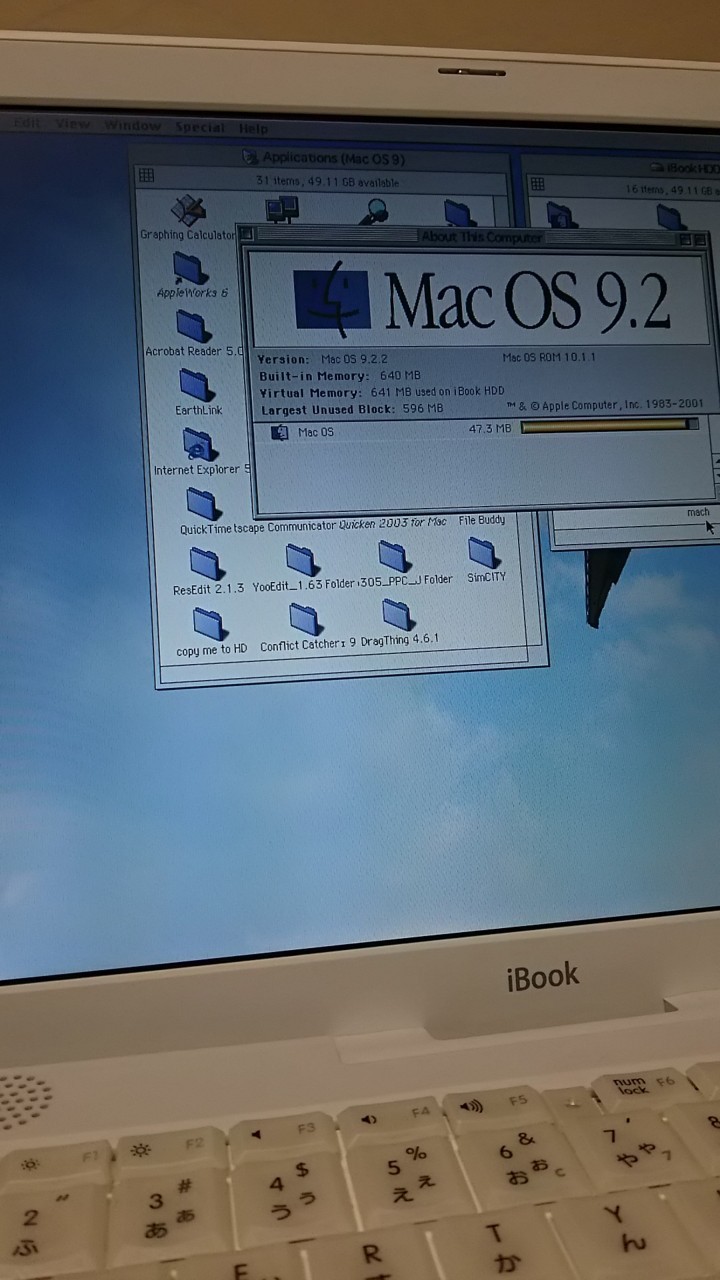
Task: Click the 'mach' label in iBook HDD window
Action: click(698, 512)
